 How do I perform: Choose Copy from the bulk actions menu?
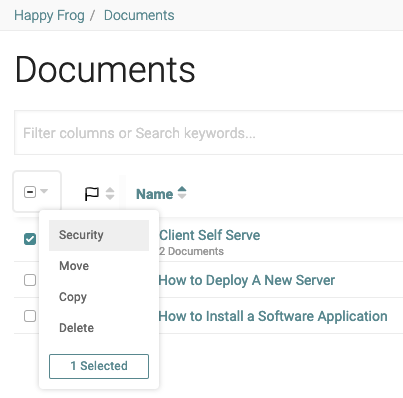[x=99, y=297]
